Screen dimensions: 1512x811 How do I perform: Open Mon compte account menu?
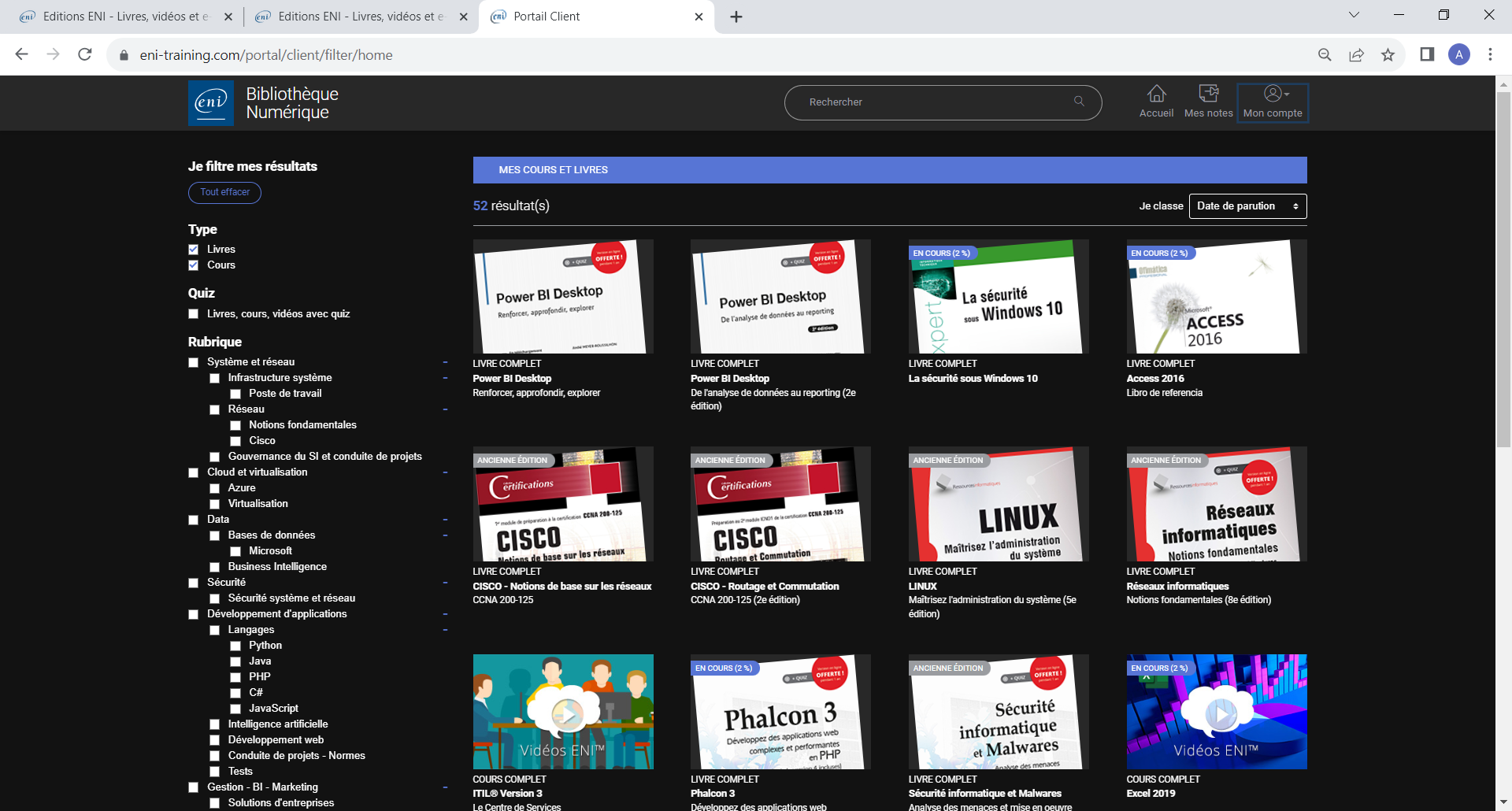pos(1273,102)
